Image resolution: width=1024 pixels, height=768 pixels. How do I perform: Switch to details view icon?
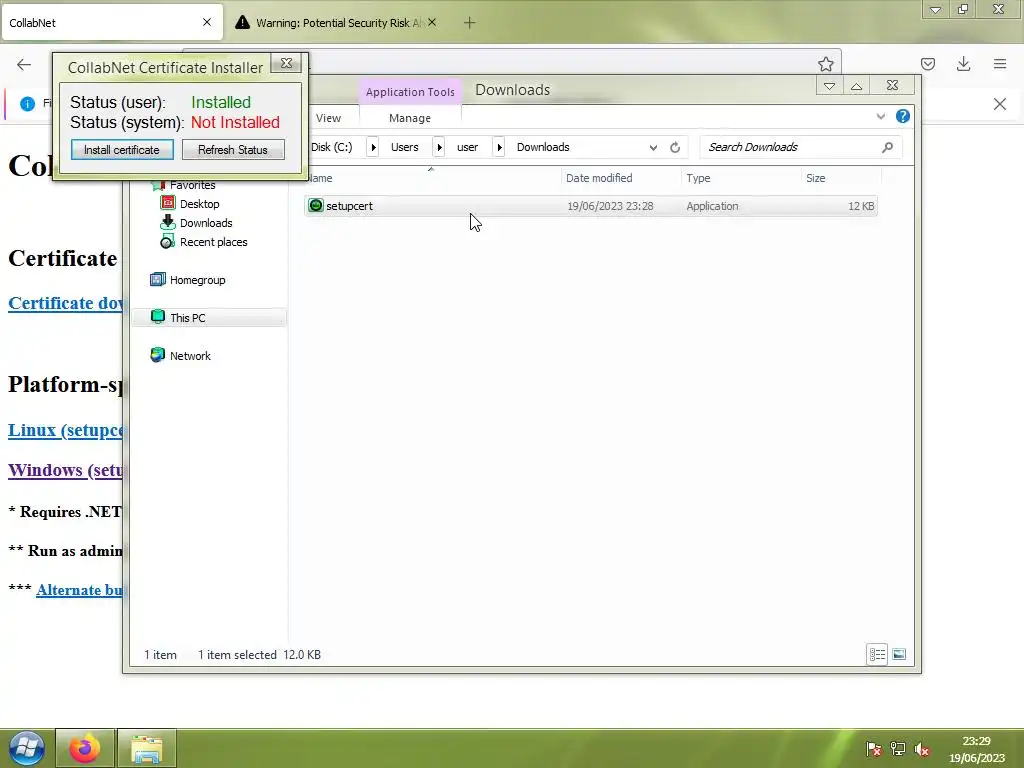[x=877, y=654]
